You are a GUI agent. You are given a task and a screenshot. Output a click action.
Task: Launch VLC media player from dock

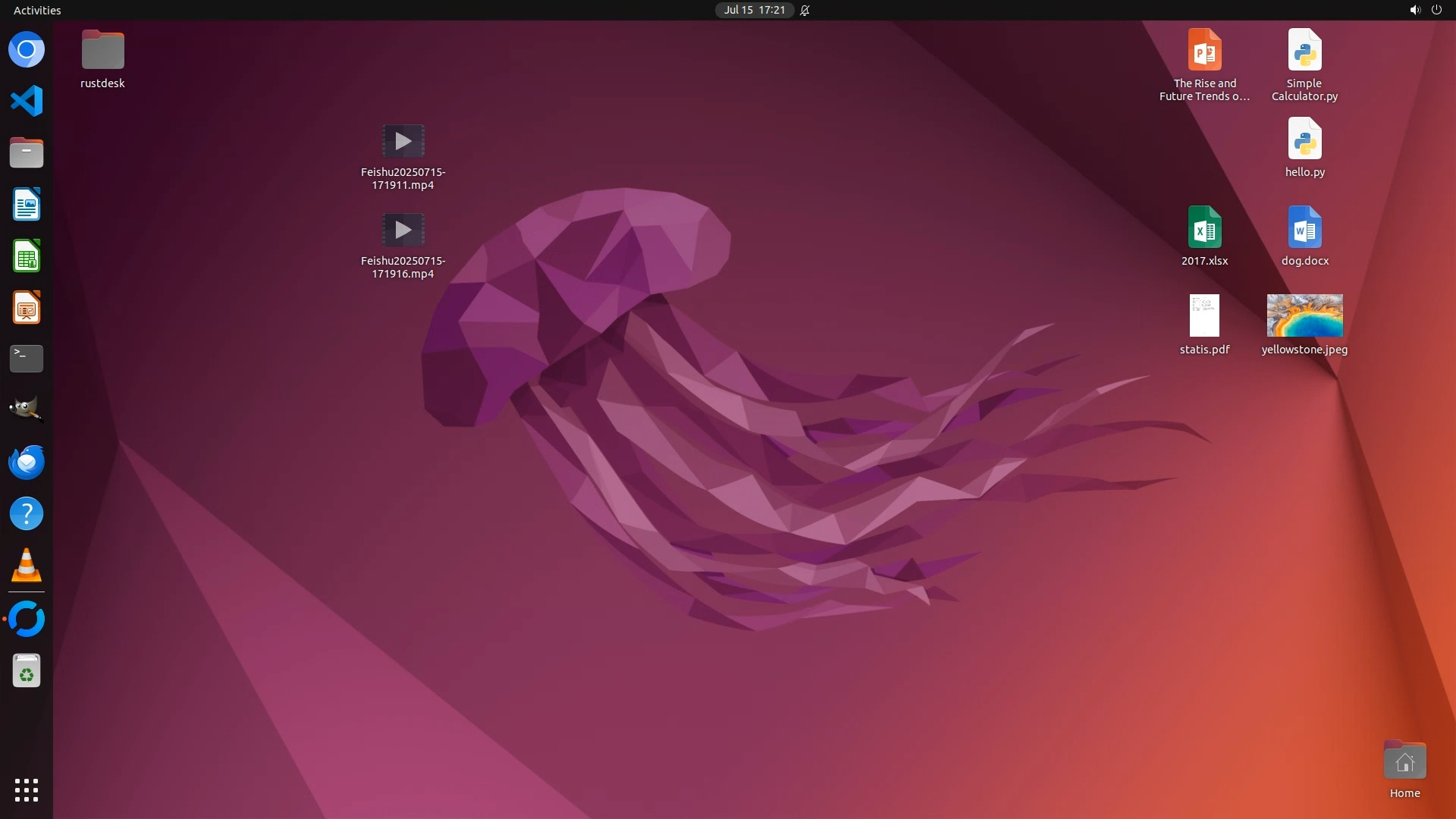pos(27,566)
